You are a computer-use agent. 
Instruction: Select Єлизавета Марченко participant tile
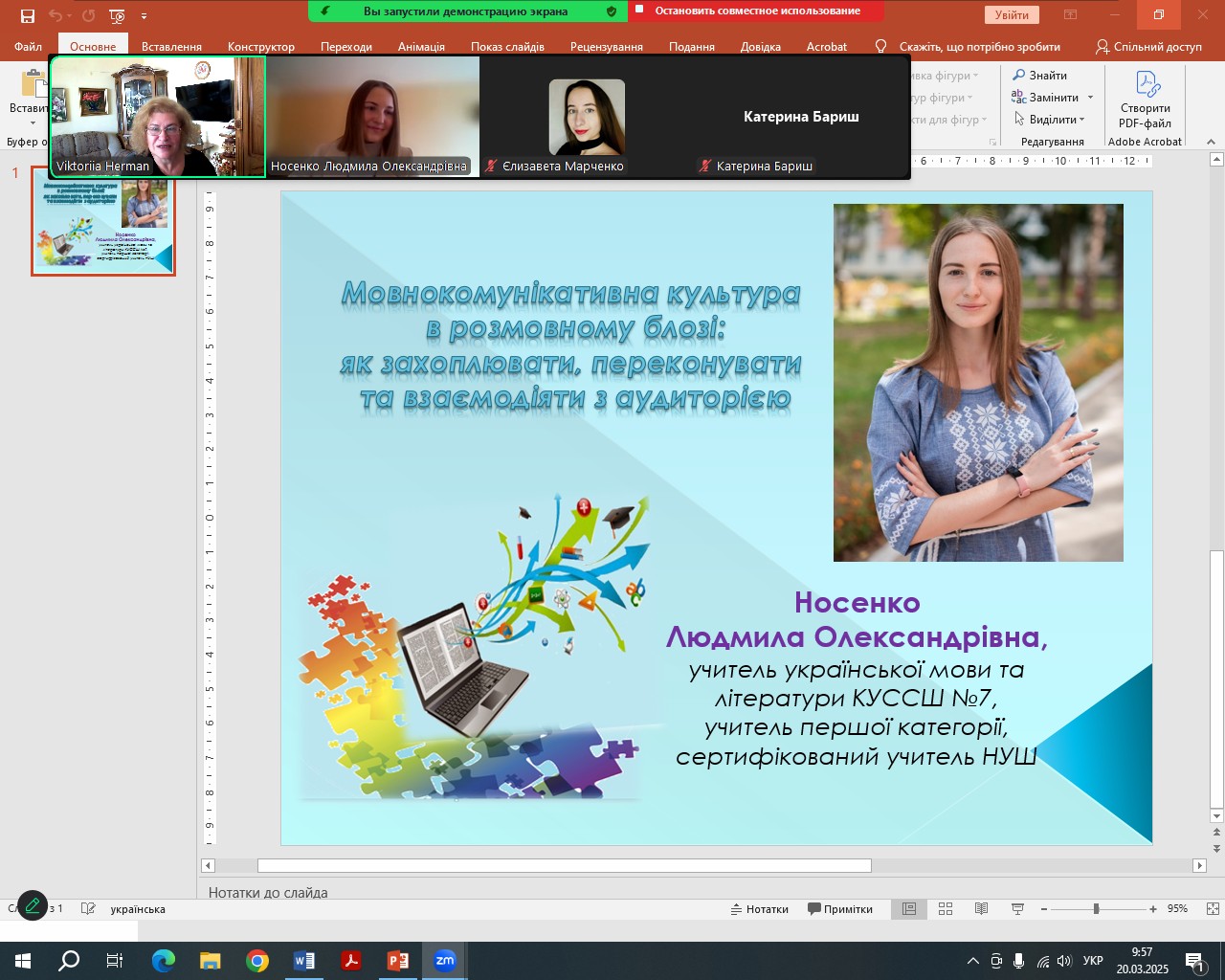[x=587, y=117]
